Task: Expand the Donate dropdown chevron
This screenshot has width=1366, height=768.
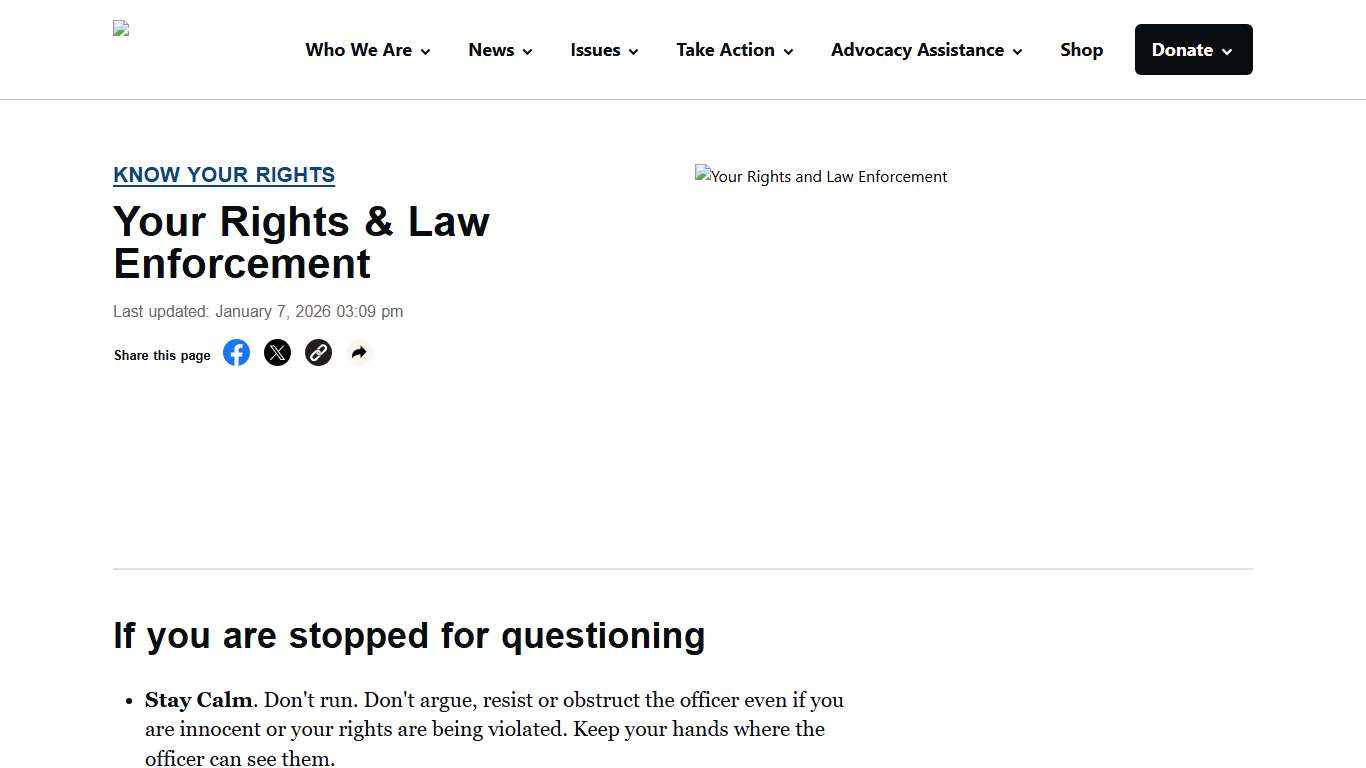Action: 1227,50
